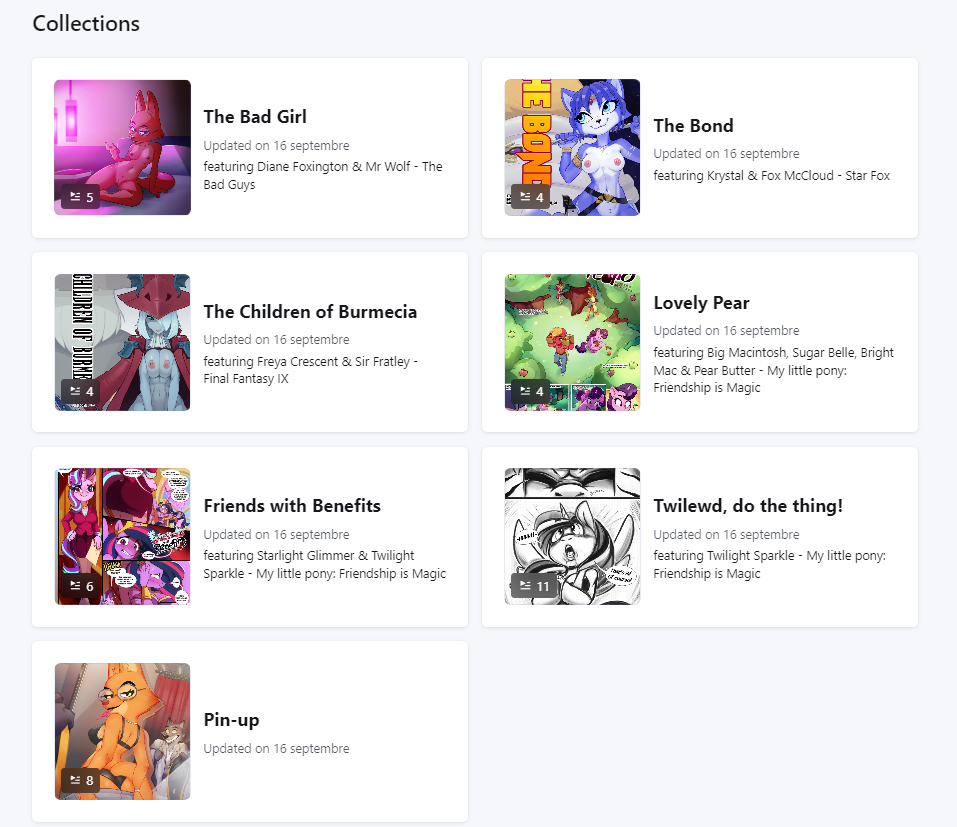Click the 6-item badge on Friends with Benefits

(x=81, y=586)
